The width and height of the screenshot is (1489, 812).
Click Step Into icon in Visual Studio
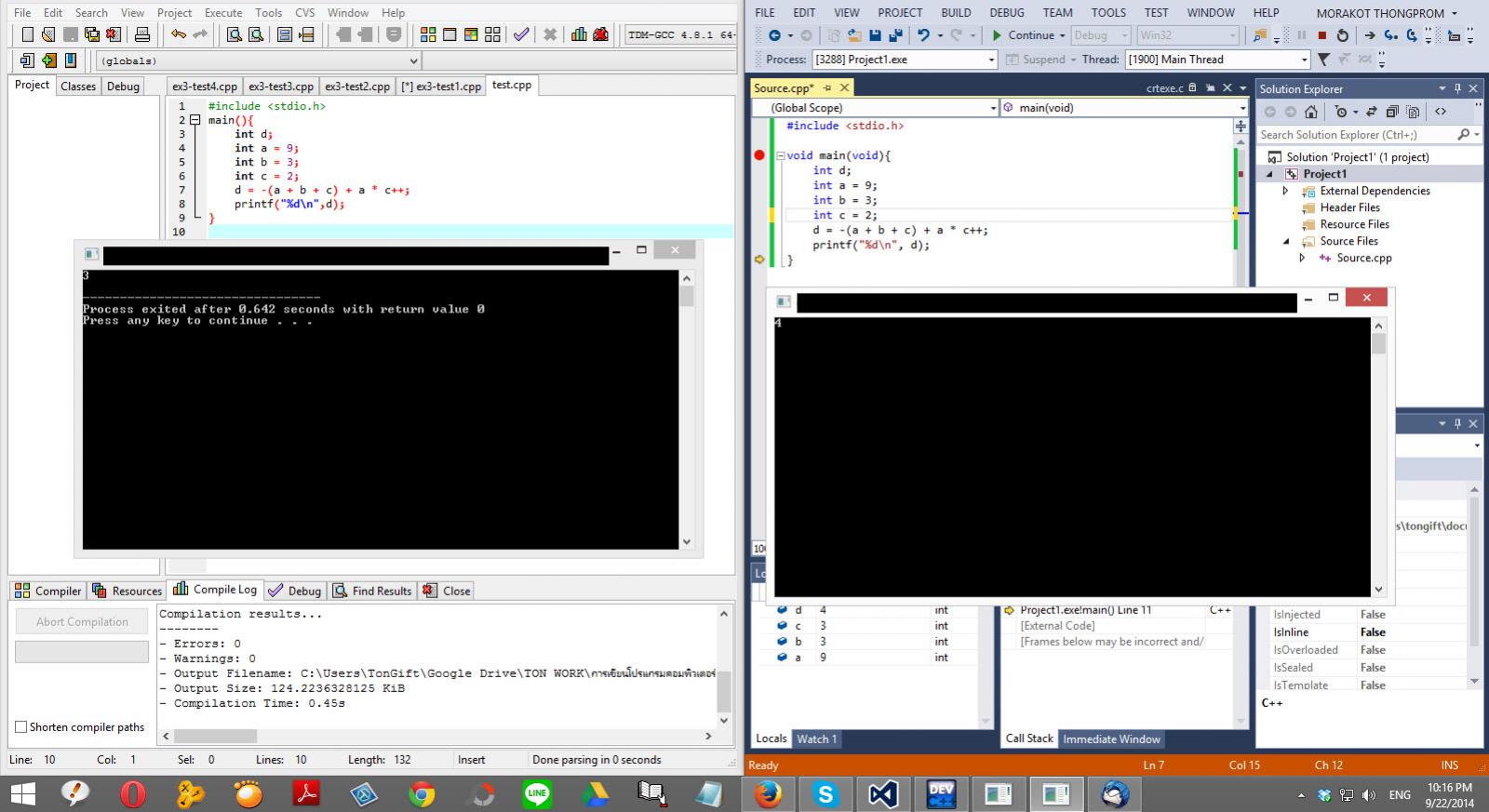coord(1390,35)
